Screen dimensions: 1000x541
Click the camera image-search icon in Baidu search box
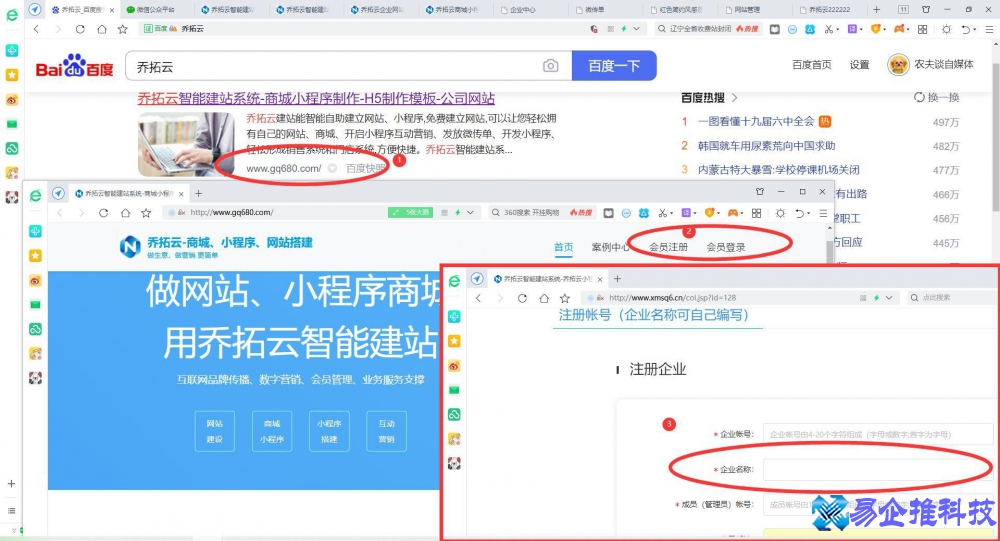point(550,66)
